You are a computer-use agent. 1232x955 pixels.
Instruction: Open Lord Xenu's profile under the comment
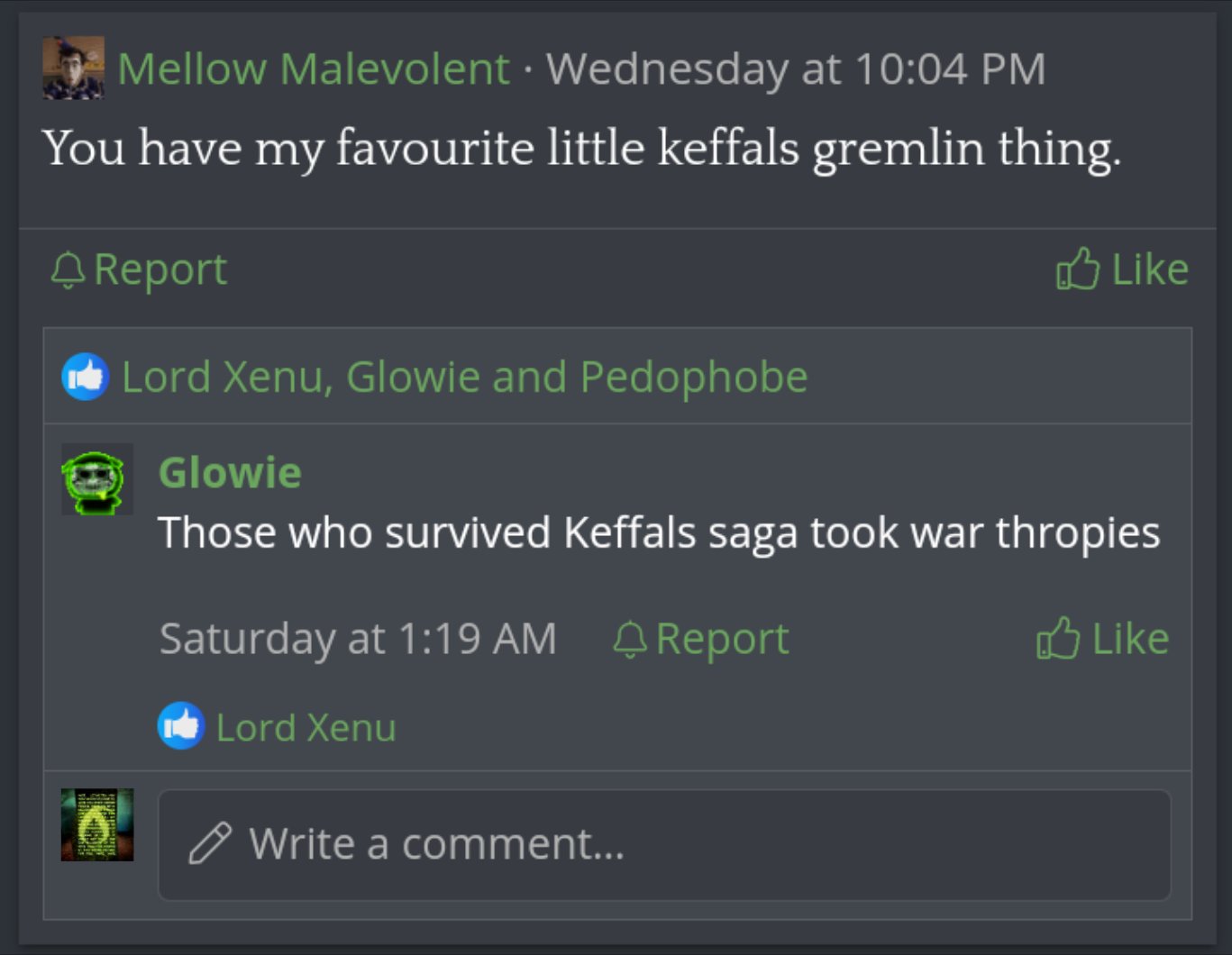(306, 728)
